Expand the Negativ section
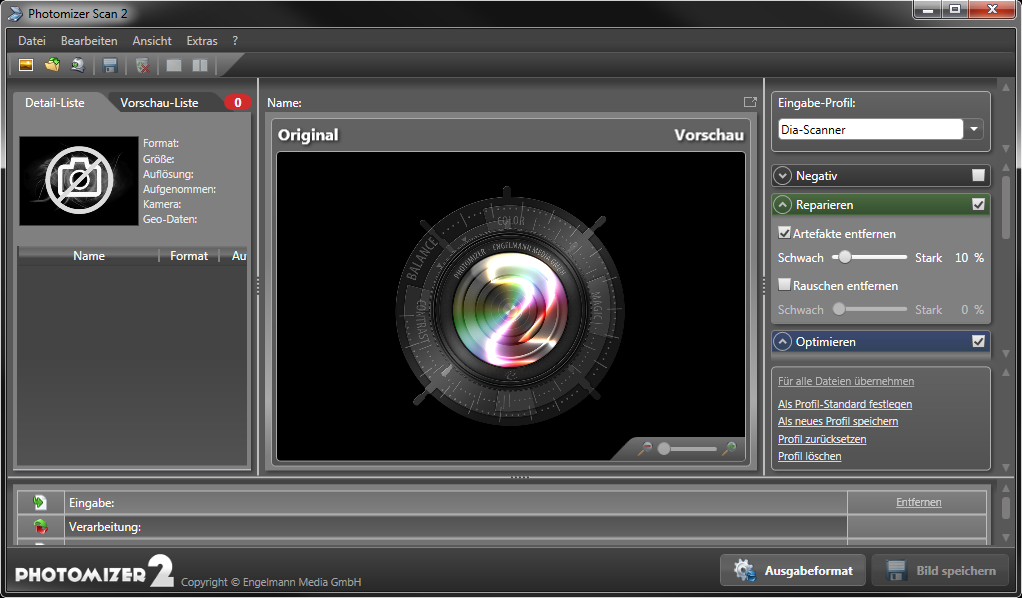This screenshot has height=598, width=1022. point(783,176)
